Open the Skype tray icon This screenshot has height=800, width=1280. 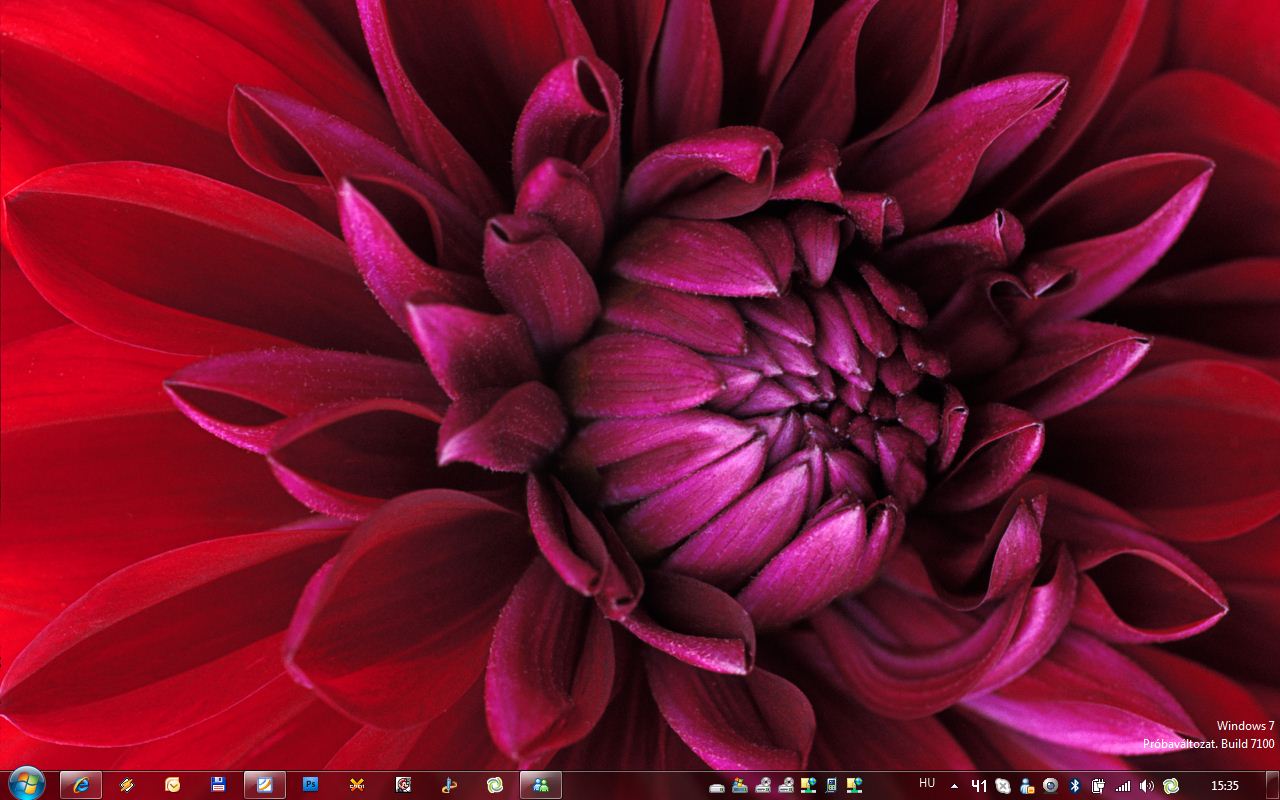(x=1003, y=786)
